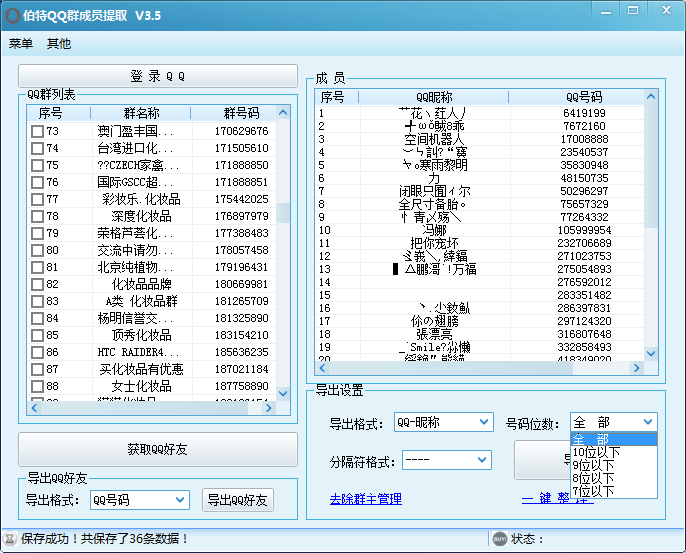Click the BUY icon in status bar
The height and width of the screenshot is (553, 686).
click(499, 539)
